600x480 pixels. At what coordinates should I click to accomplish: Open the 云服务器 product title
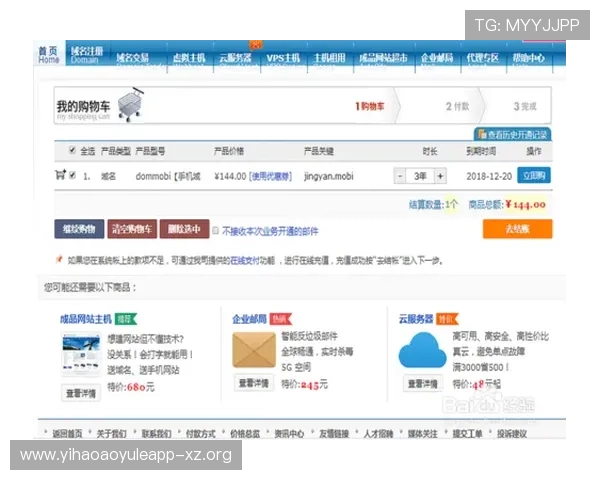point(416,318)
